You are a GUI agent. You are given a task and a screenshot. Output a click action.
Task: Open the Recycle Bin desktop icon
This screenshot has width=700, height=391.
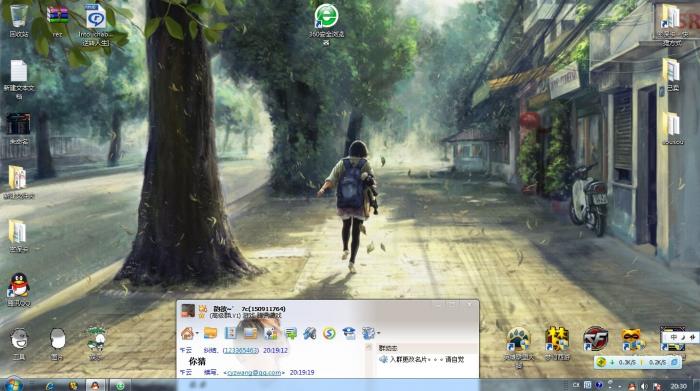point(18,16)
